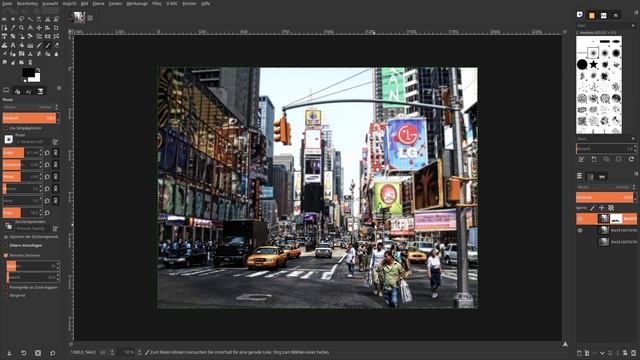Expand Optionen der Zeichendynamik

6,237
